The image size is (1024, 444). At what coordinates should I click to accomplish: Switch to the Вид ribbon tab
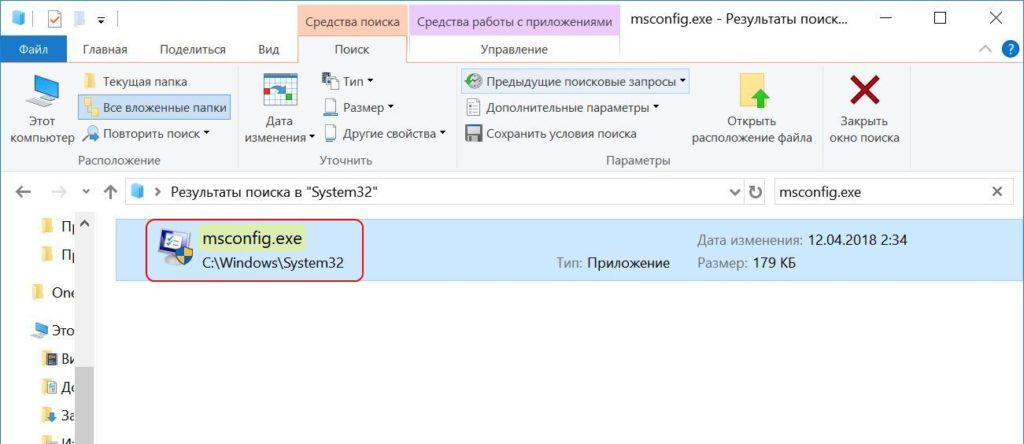268,50
